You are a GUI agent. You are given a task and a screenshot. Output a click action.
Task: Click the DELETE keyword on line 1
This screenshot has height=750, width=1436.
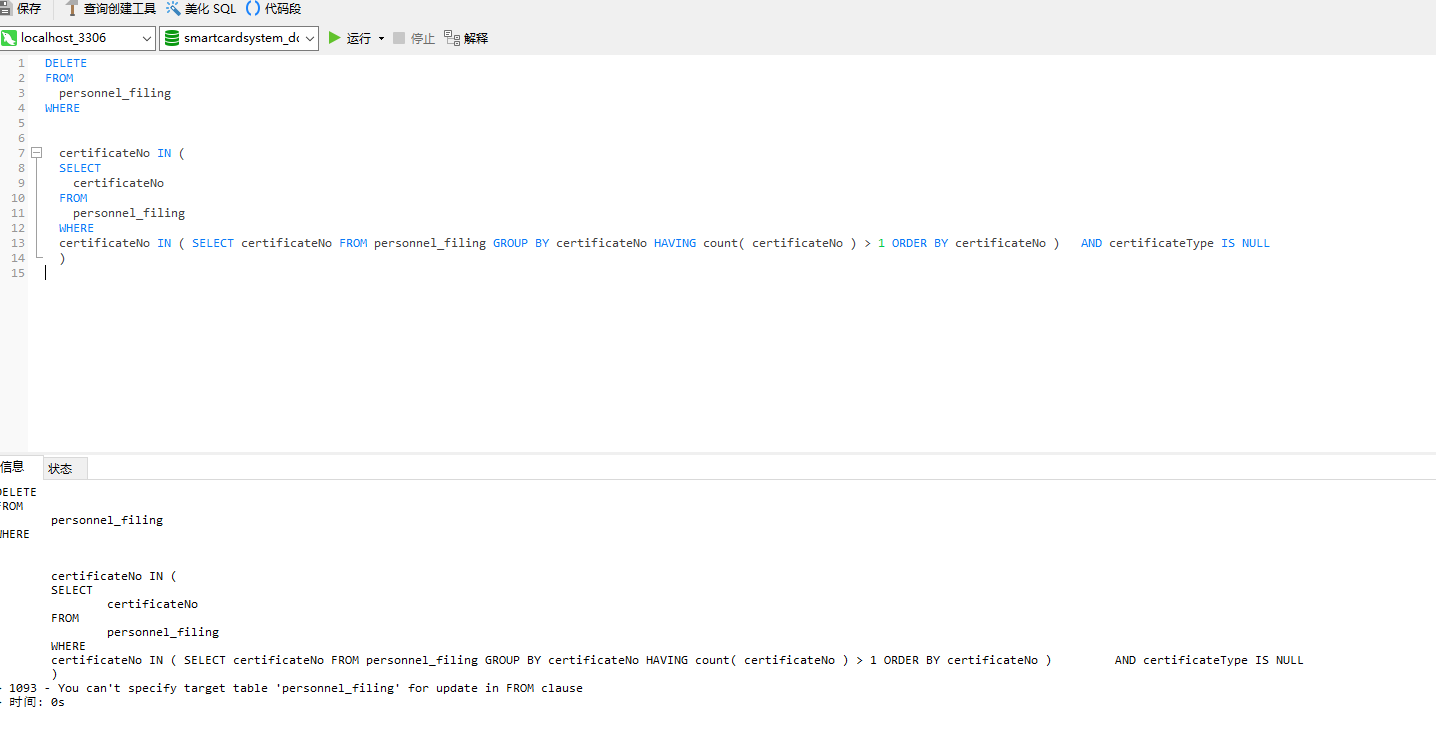66,63
